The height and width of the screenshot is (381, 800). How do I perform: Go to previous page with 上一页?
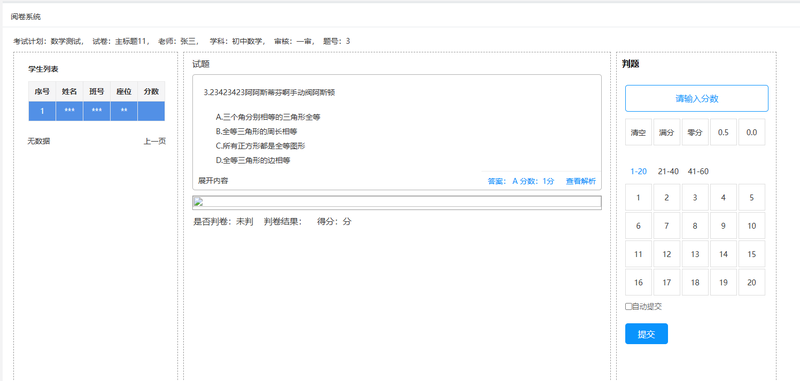(154, 141)
